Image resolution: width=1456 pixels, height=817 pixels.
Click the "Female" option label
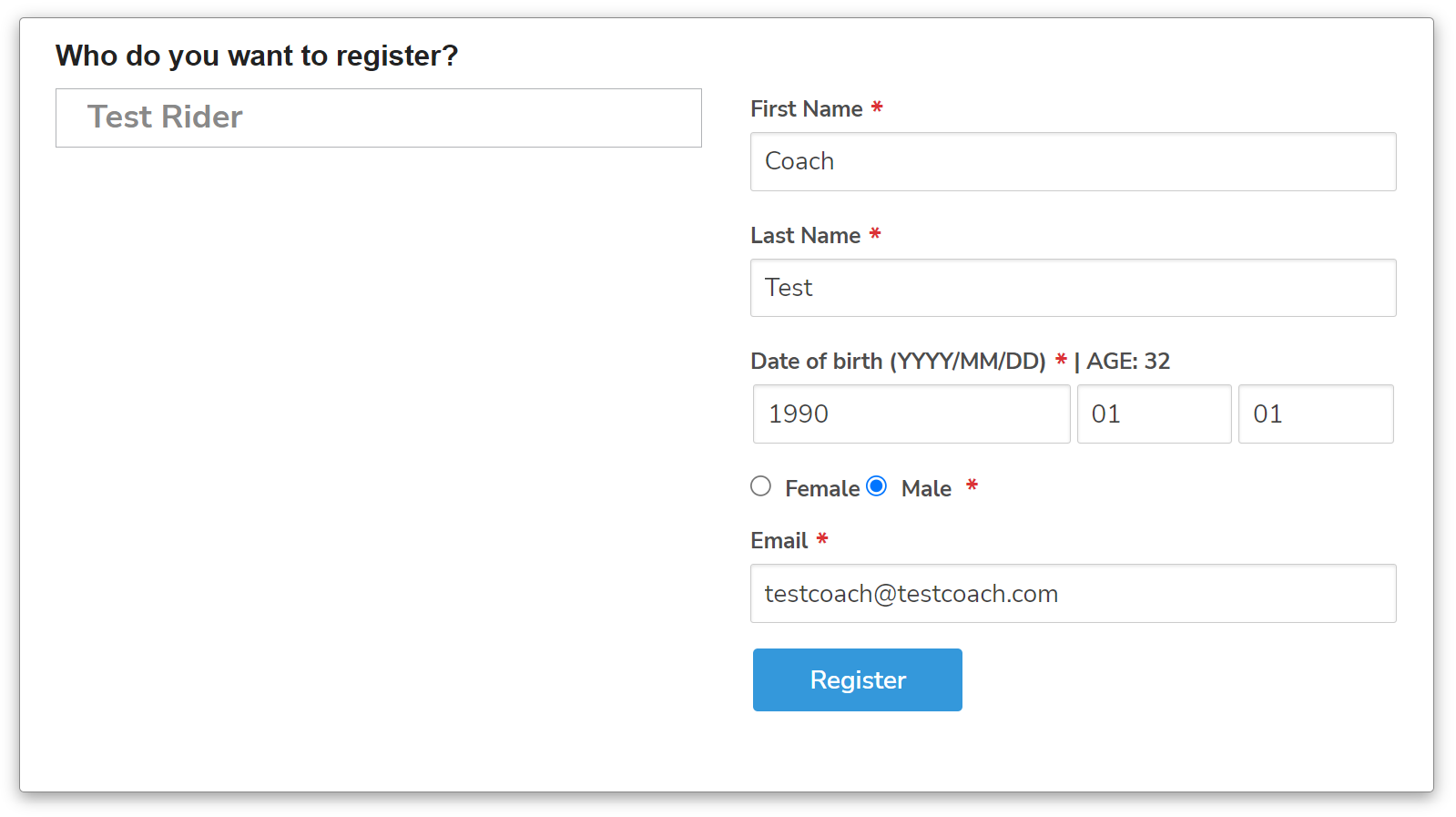[821, 489]
